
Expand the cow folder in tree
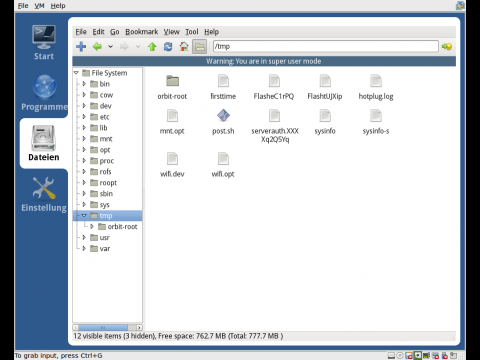pyautogui.click(x=84, y=95)
